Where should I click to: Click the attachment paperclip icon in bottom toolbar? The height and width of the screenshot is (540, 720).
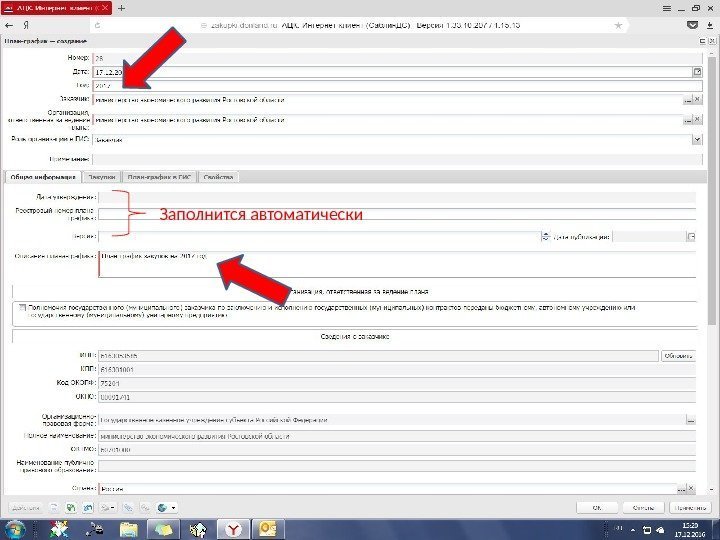(x=128, y=508)
